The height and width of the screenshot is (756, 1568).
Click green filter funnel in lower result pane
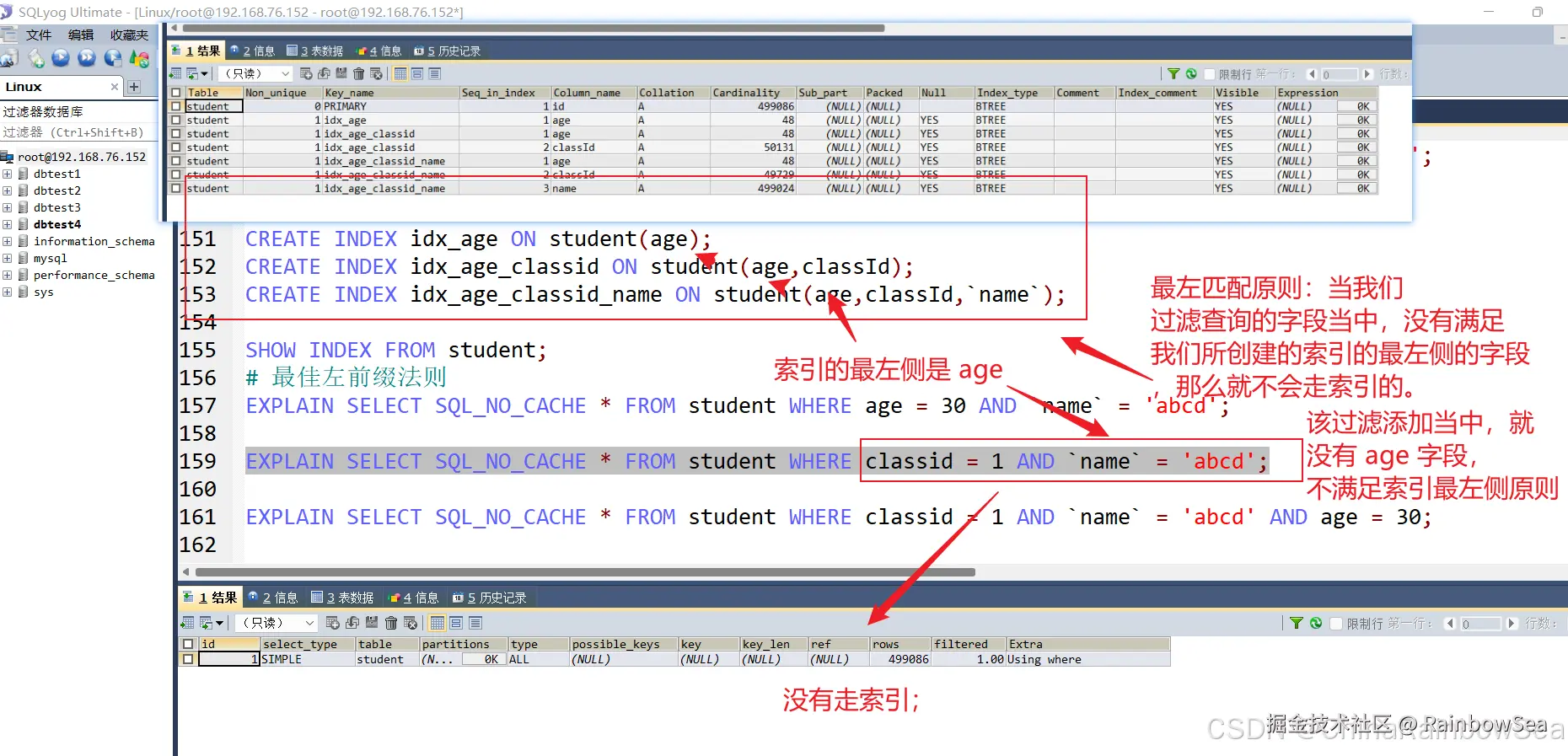1297,623
